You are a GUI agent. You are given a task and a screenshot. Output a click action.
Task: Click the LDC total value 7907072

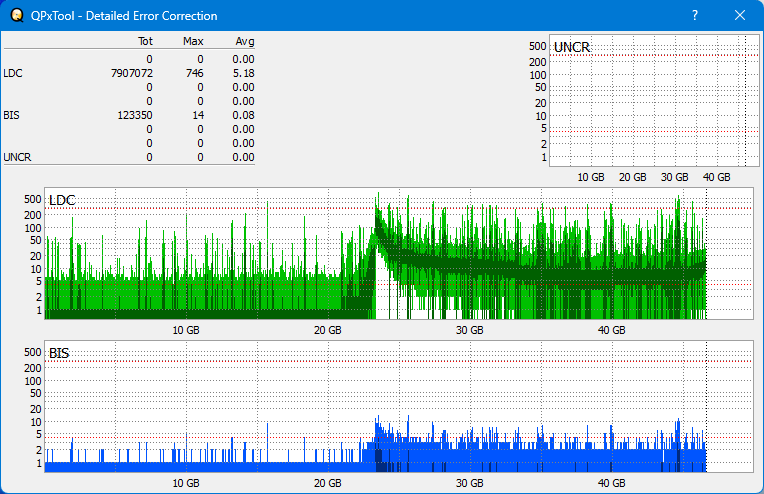[x=132, y=73]
